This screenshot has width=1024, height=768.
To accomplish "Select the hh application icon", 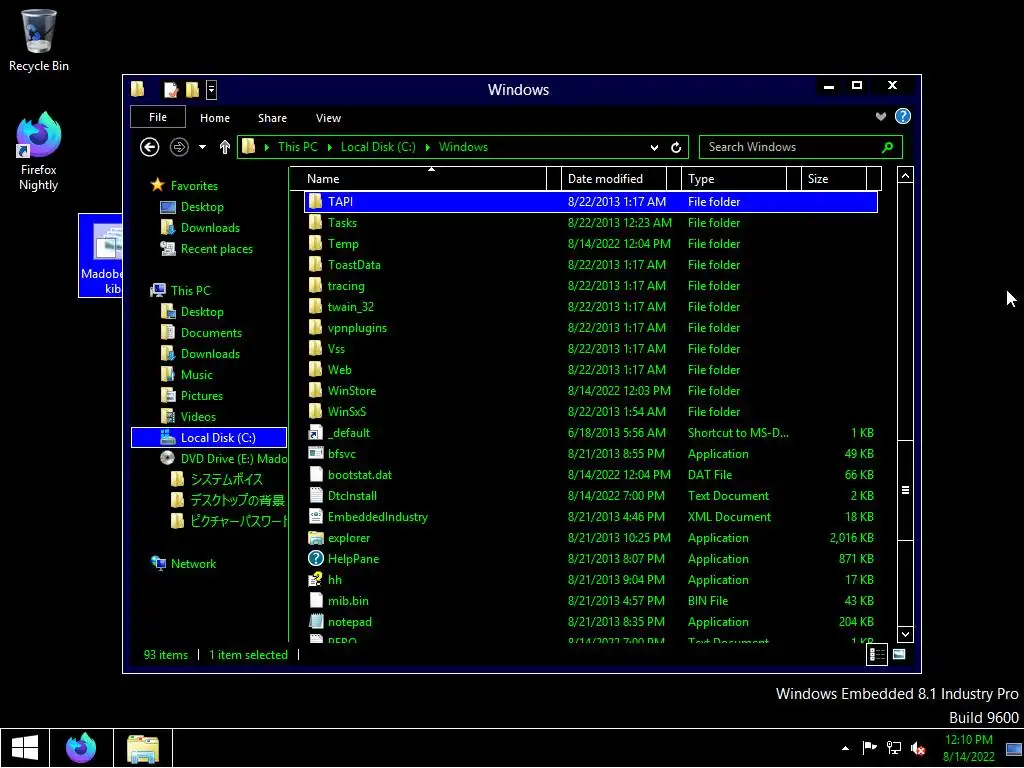I will tap(316, 580).
